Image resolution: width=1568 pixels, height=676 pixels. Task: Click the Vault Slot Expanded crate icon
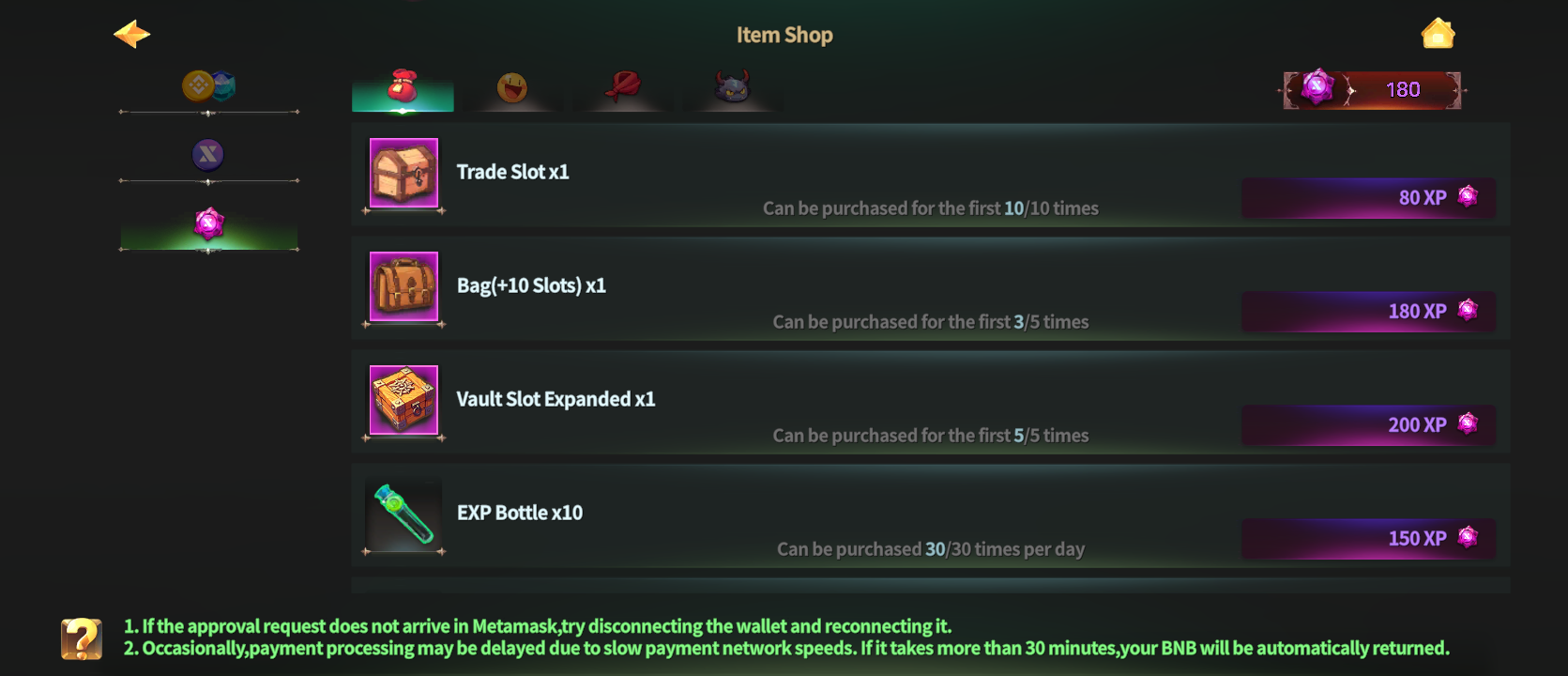(x=403, y=400)
